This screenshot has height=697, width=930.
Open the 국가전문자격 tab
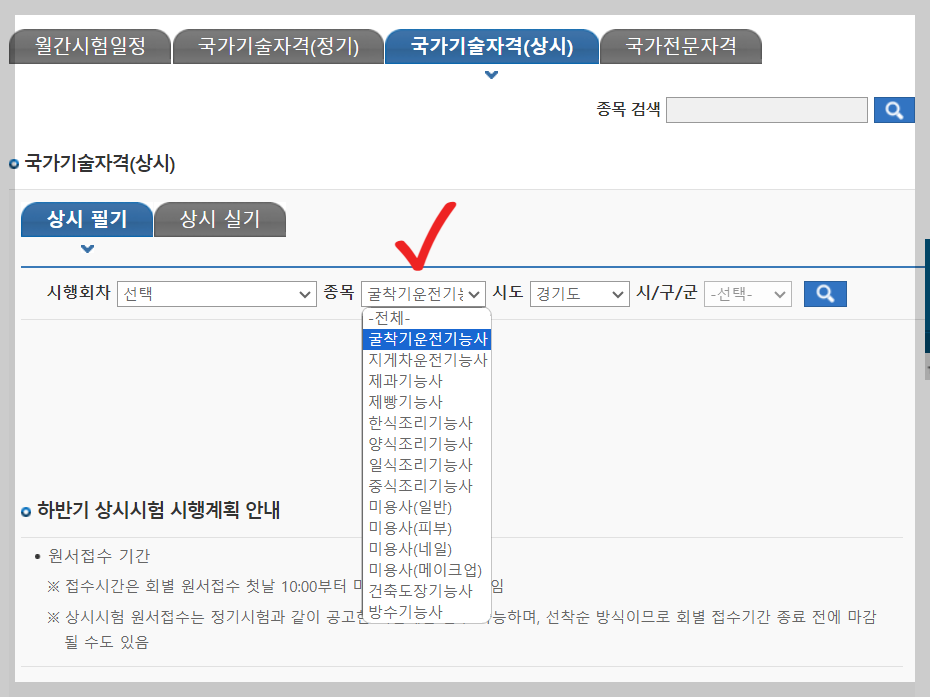pyautogui.click(x=681, y=45)
